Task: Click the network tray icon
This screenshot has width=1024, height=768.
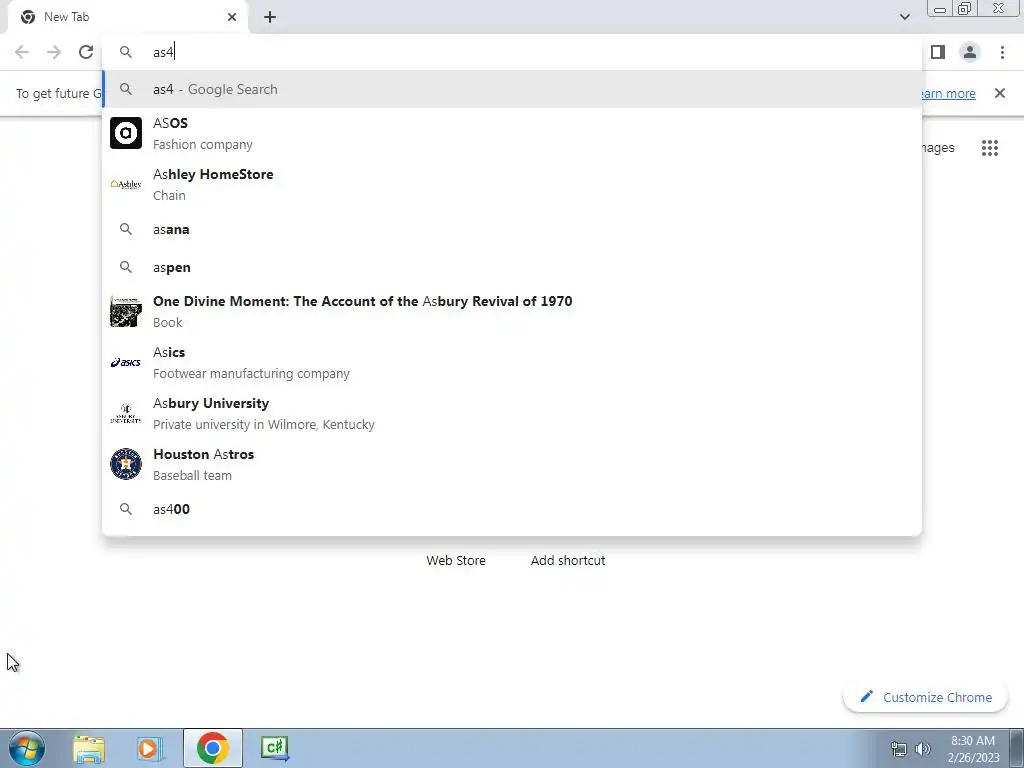Action: (x=899, y=749)
